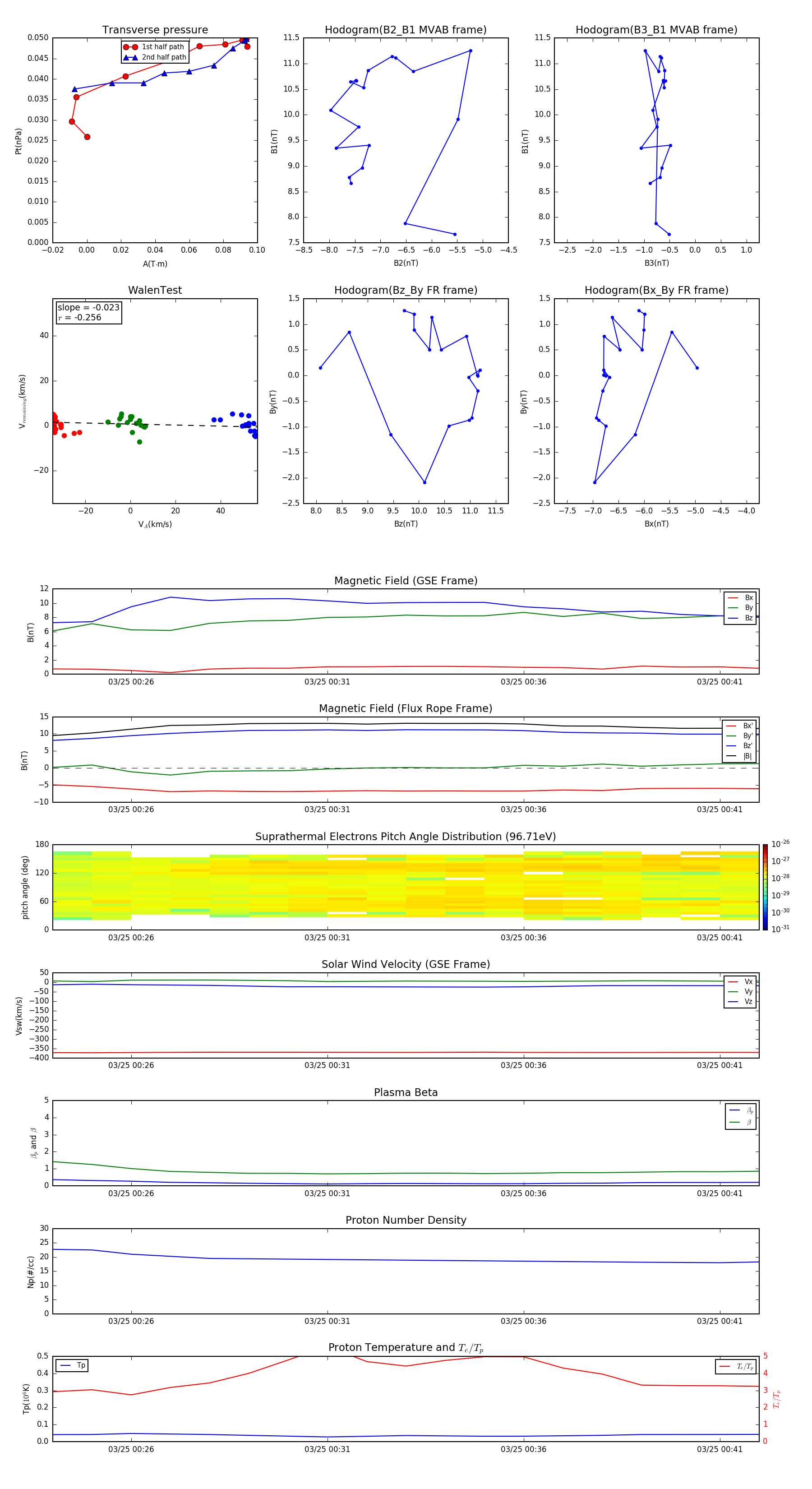
Task: Click the 'Magnetic Field (GSE Frame)' title
Action: click(x=406, y=581)
